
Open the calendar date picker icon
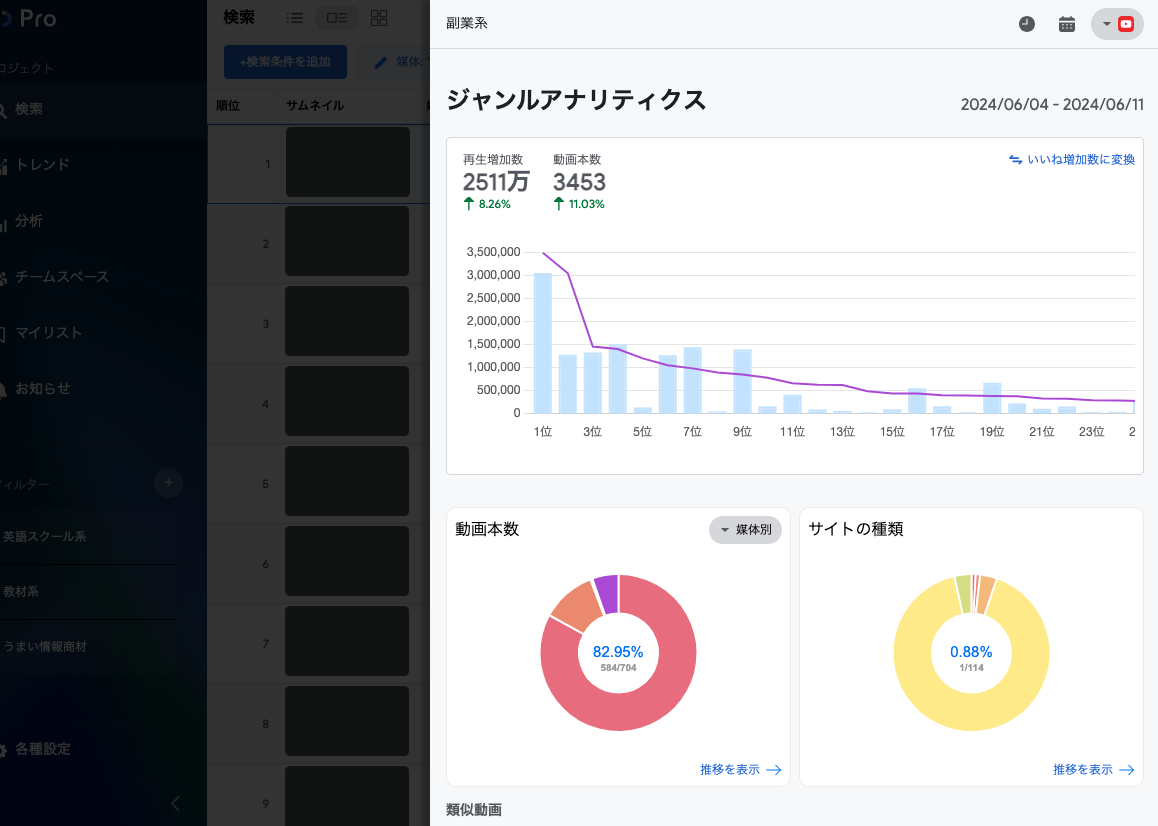coord(1067,24)
